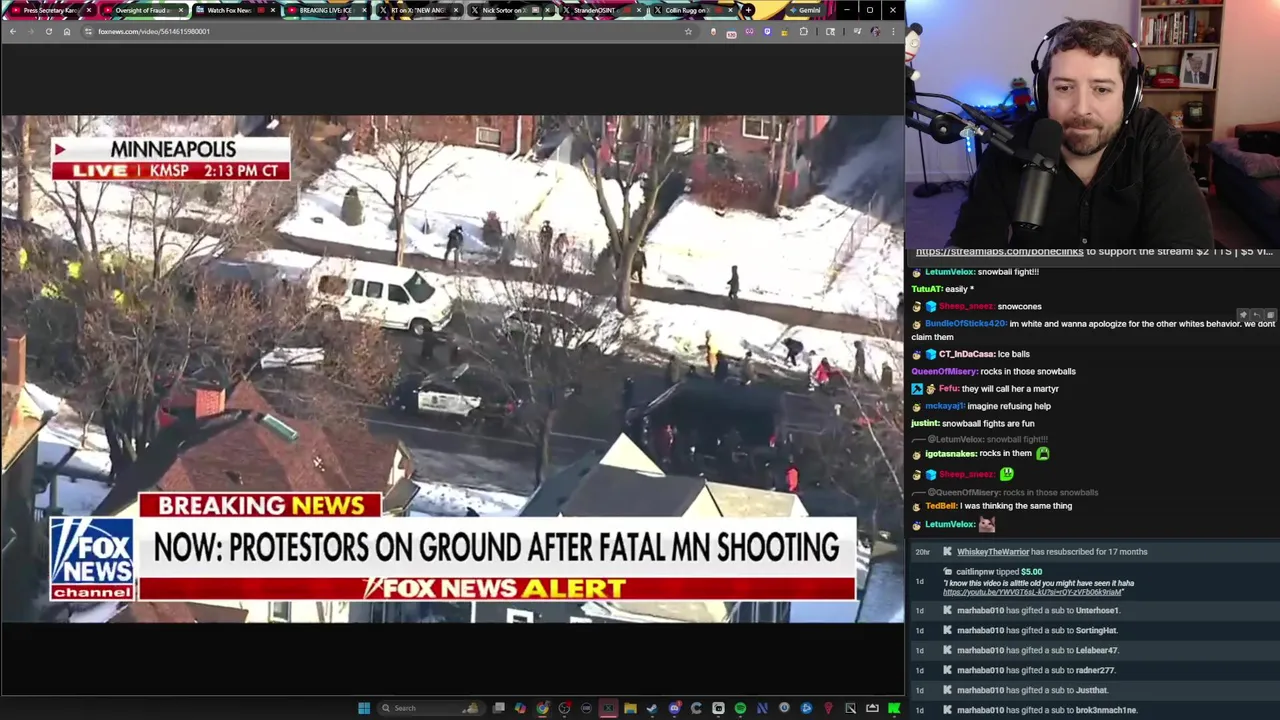
Task: Click the 'gifted a sub to Unterhose1' event
Action: click(1097, 610)
